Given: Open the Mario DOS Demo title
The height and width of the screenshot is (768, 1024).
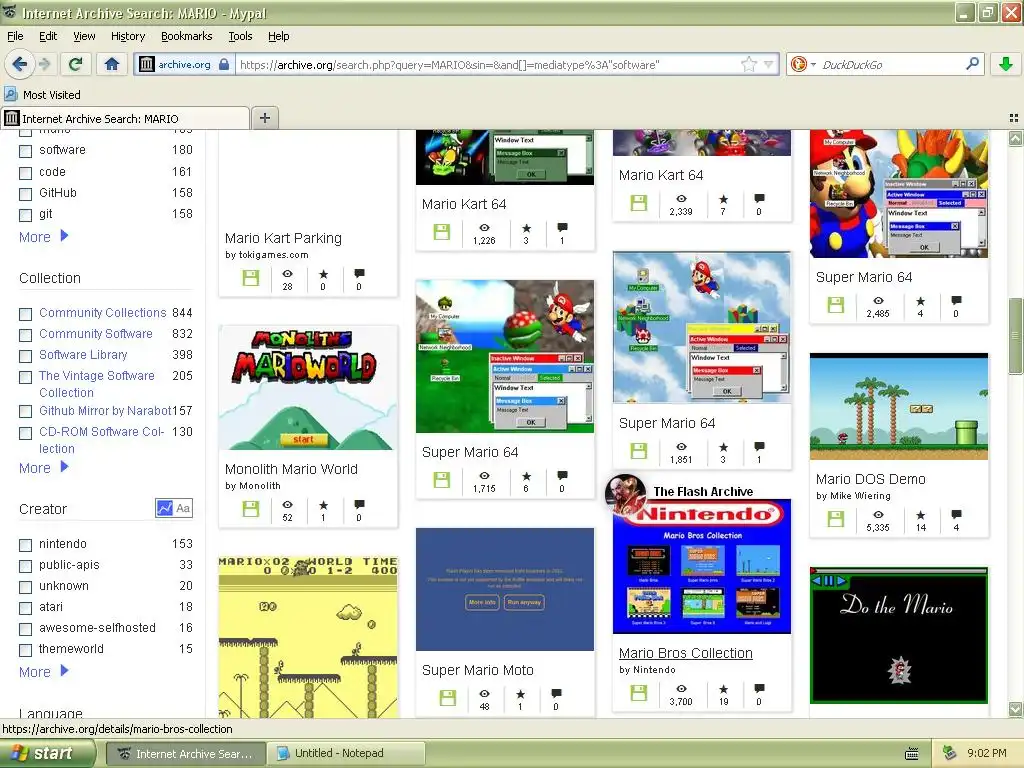Looking at the screenshot, I should pyautogui.click(x=871, y=479).
